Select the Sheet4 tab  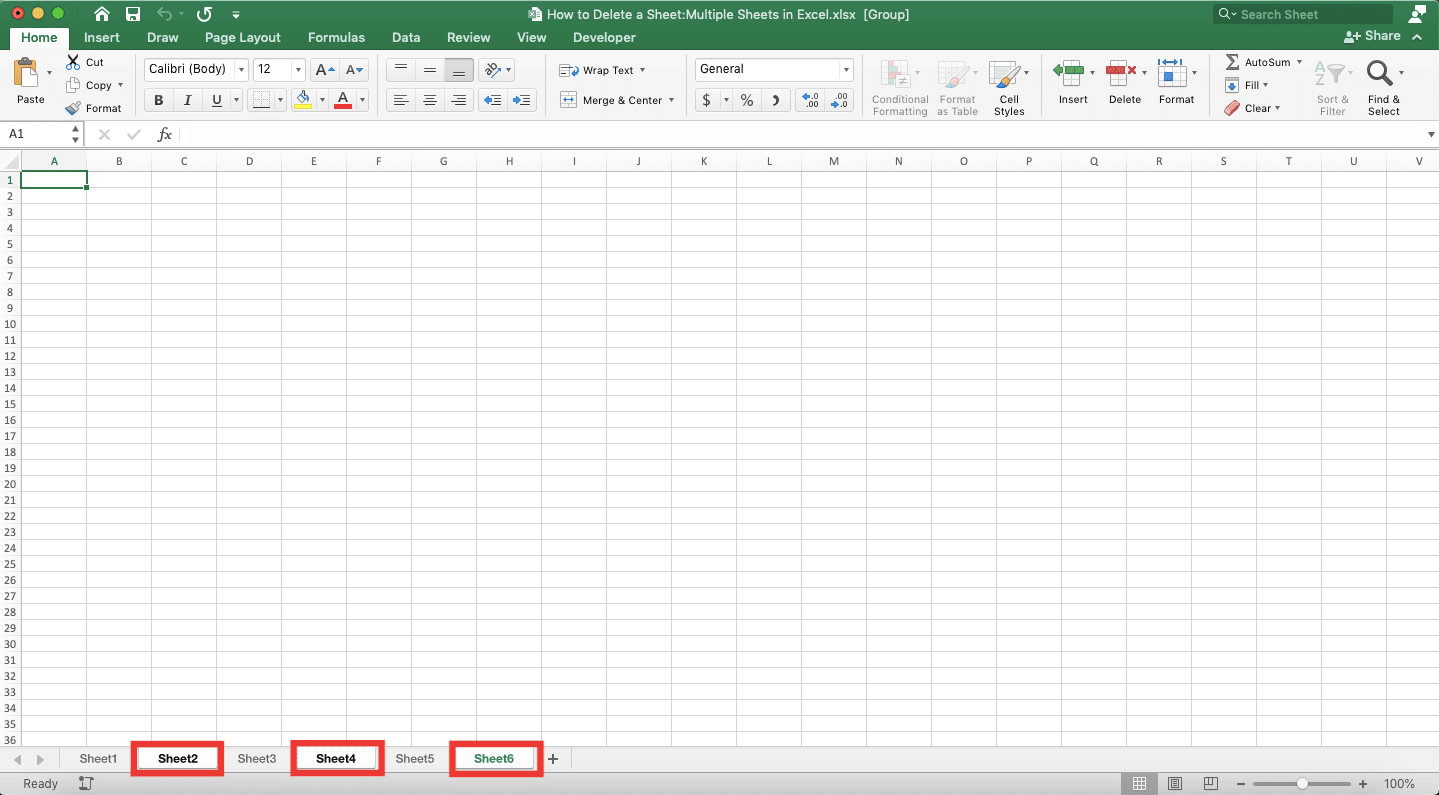click(x=336, y=758)
